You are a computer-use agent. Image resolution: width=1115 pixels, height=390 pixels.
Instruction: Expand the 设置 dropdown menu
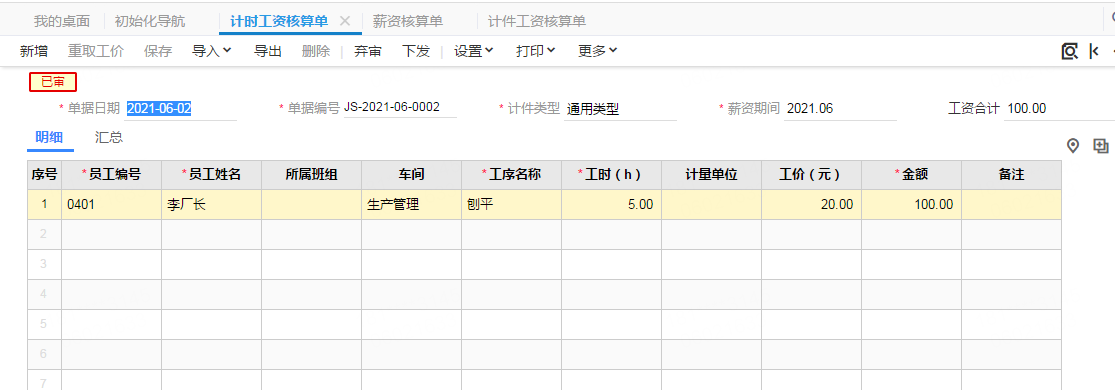(474, 51)
